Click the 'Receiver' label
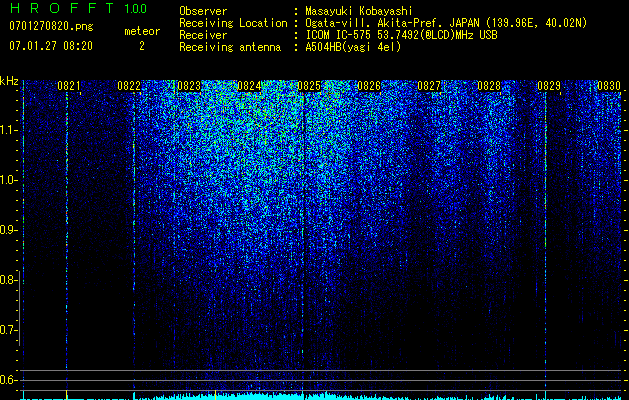 pyautogui.click(x=203, y=35)
